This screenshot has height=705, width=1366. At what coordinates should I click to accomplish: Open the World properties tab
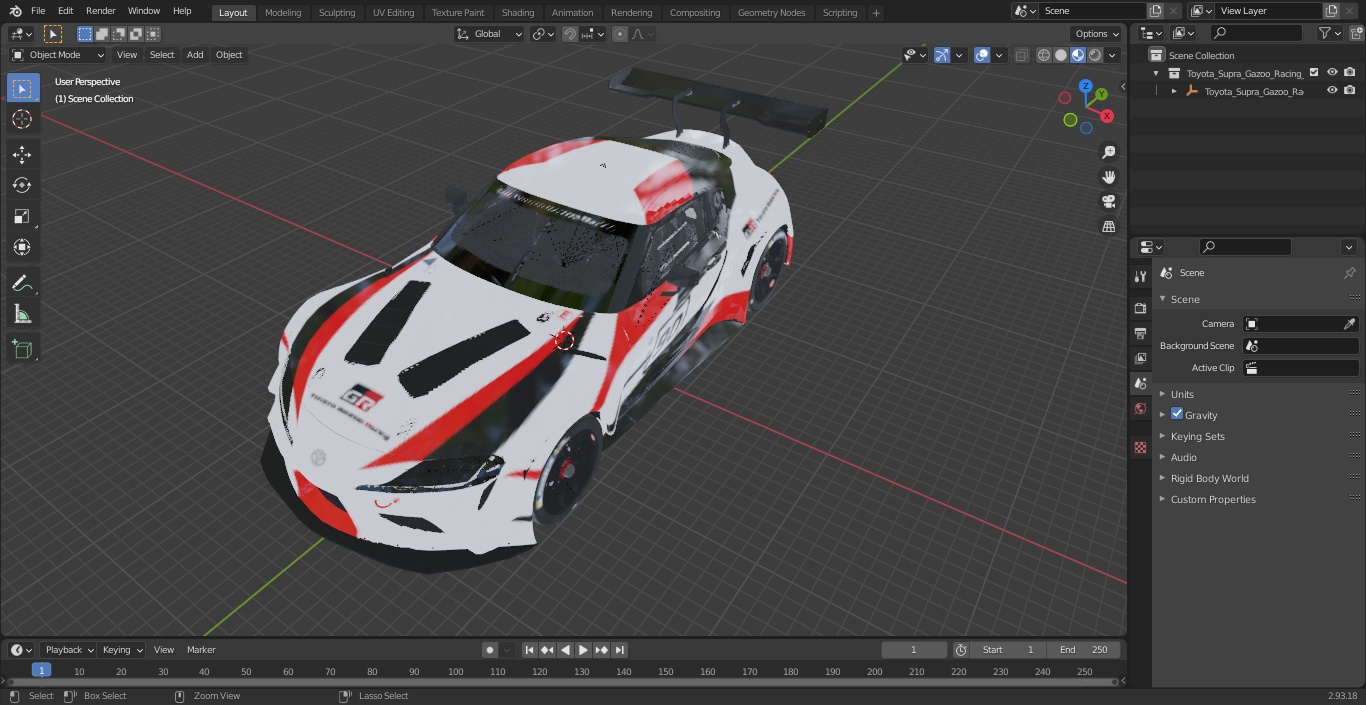(x=1140, y=409)
